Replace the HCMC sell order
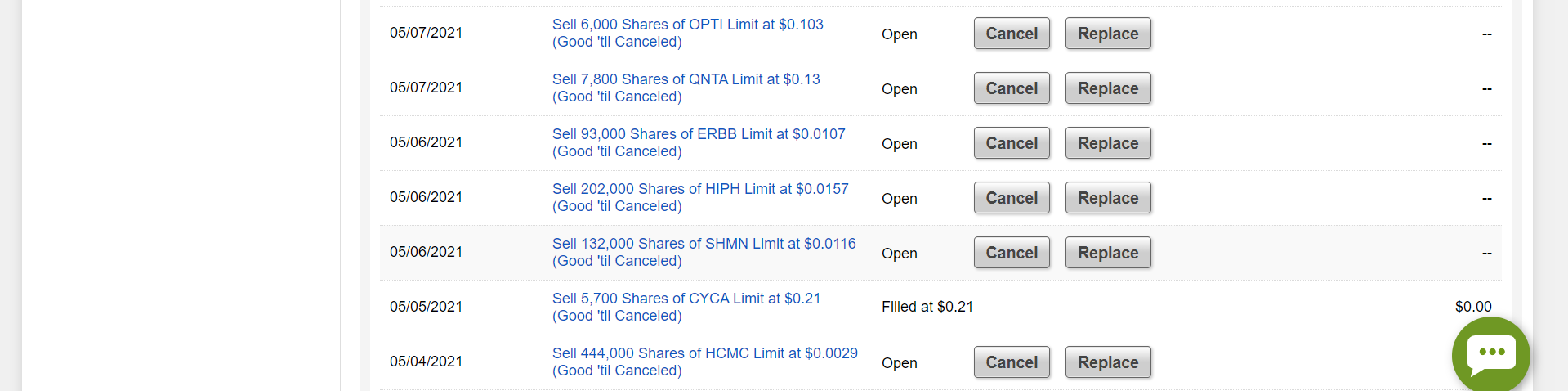This screenshot has height=391, width=1568. pyautogui.click(x=1108, y=362)
